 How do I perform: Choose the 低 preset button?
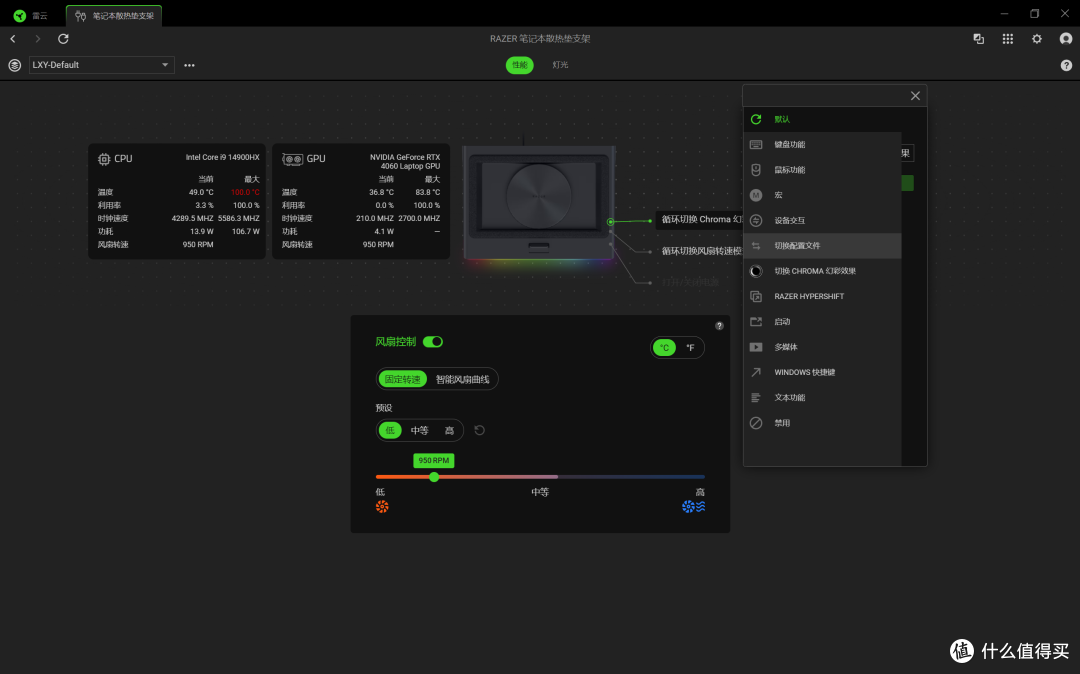click(390, 430)
